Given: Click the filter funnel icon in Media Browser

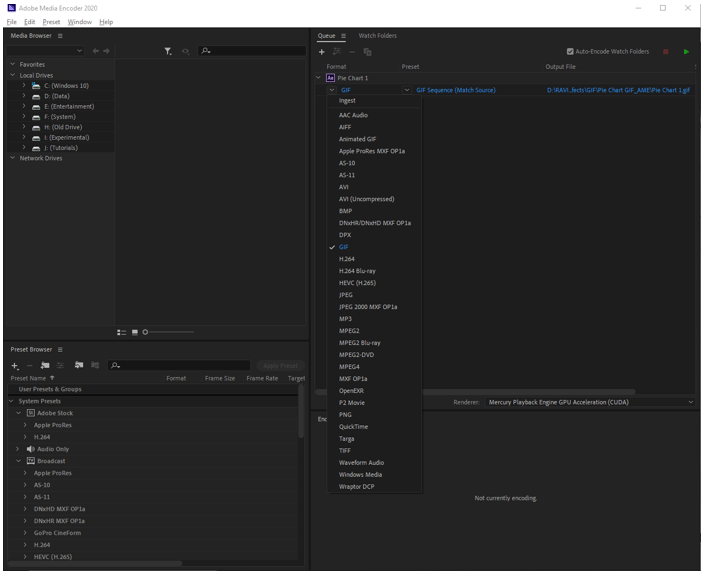Looking at the screenshot, I should click(x=167, y=52).
